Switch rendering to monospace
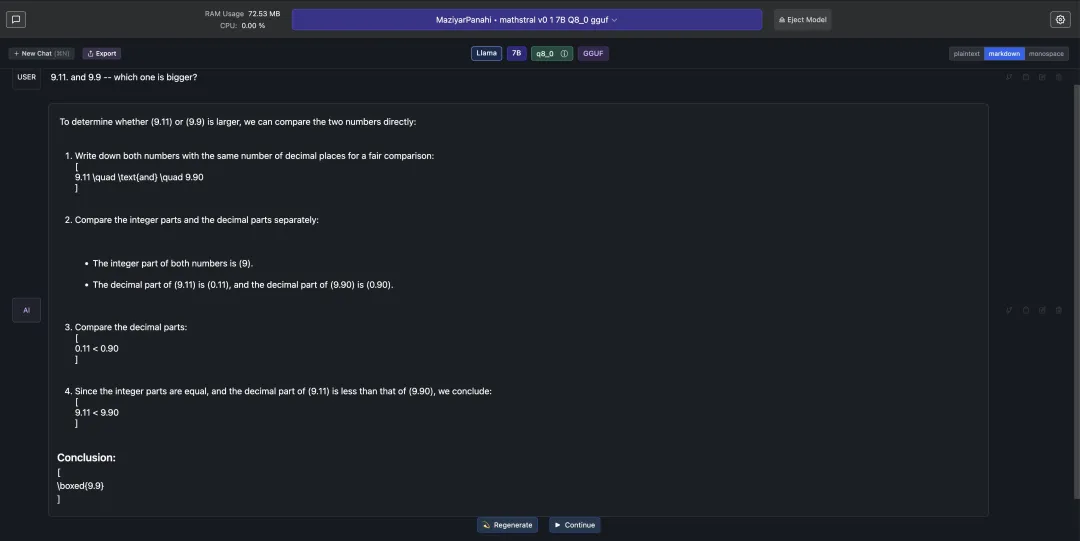 [x=1046, y=53]
